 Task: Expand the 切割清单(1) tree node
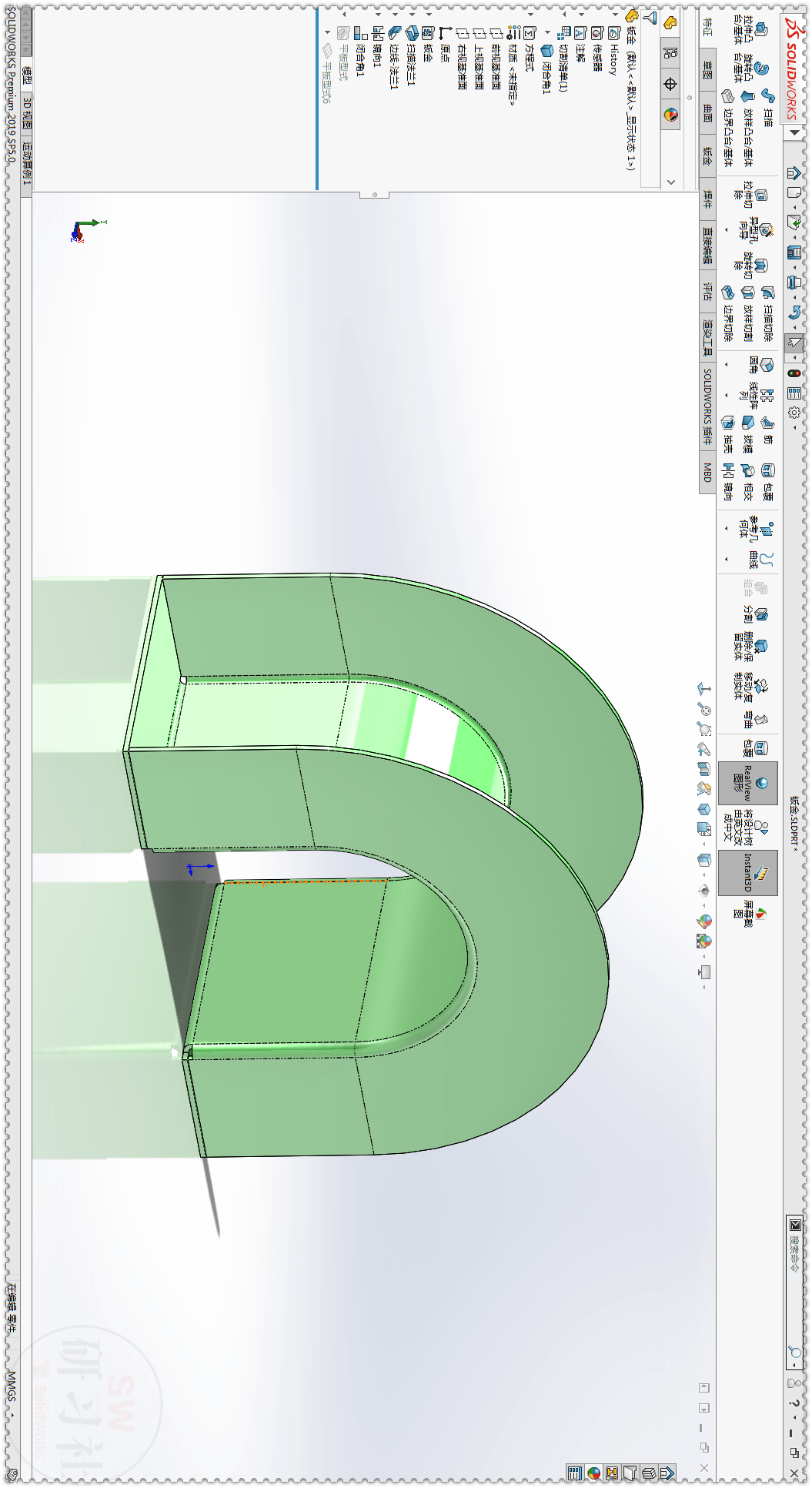[x=564, y=14]
